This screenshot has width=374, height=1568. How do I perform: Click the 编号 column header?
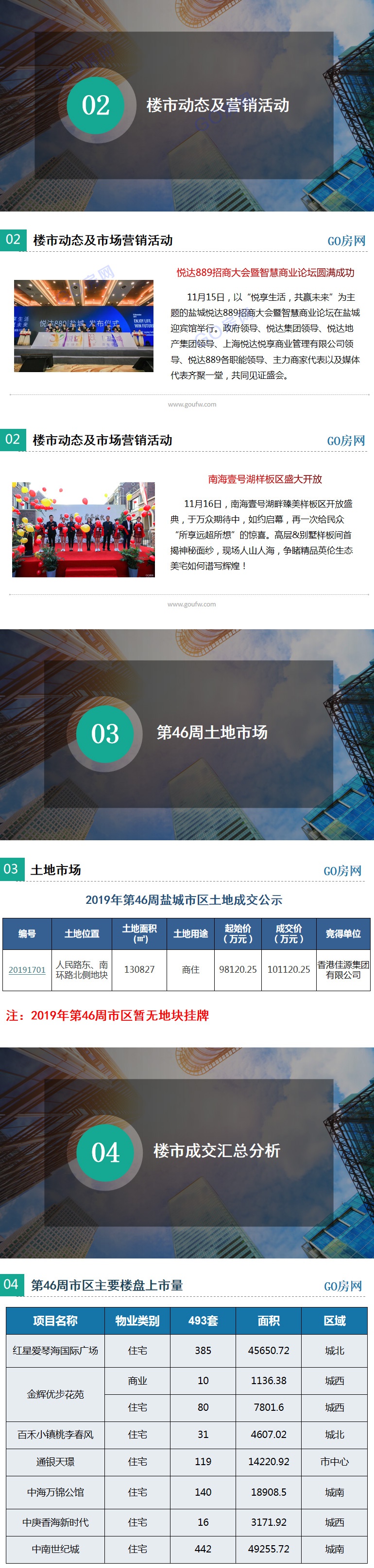27,934
